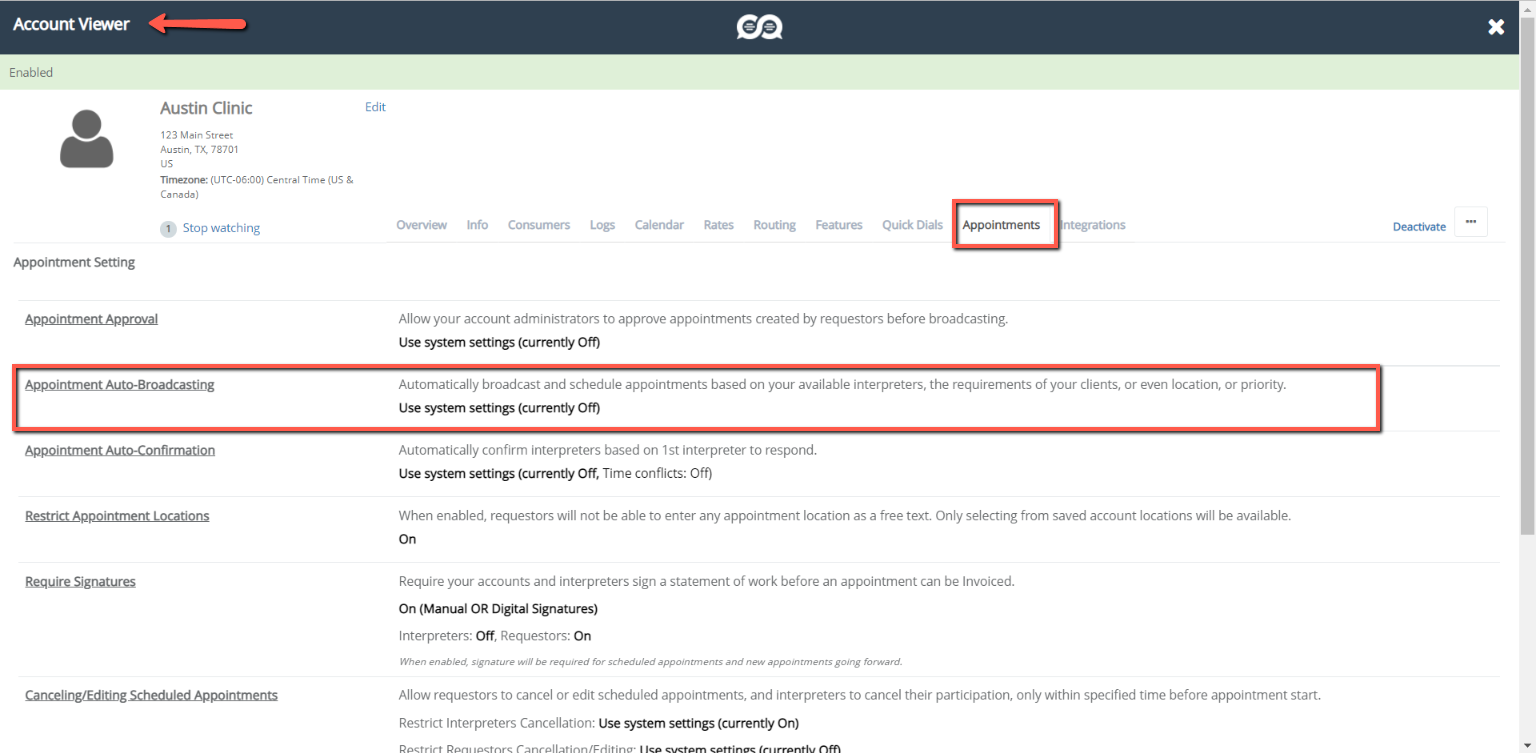
Task: Open the Calendar tab
Action: 659,225
